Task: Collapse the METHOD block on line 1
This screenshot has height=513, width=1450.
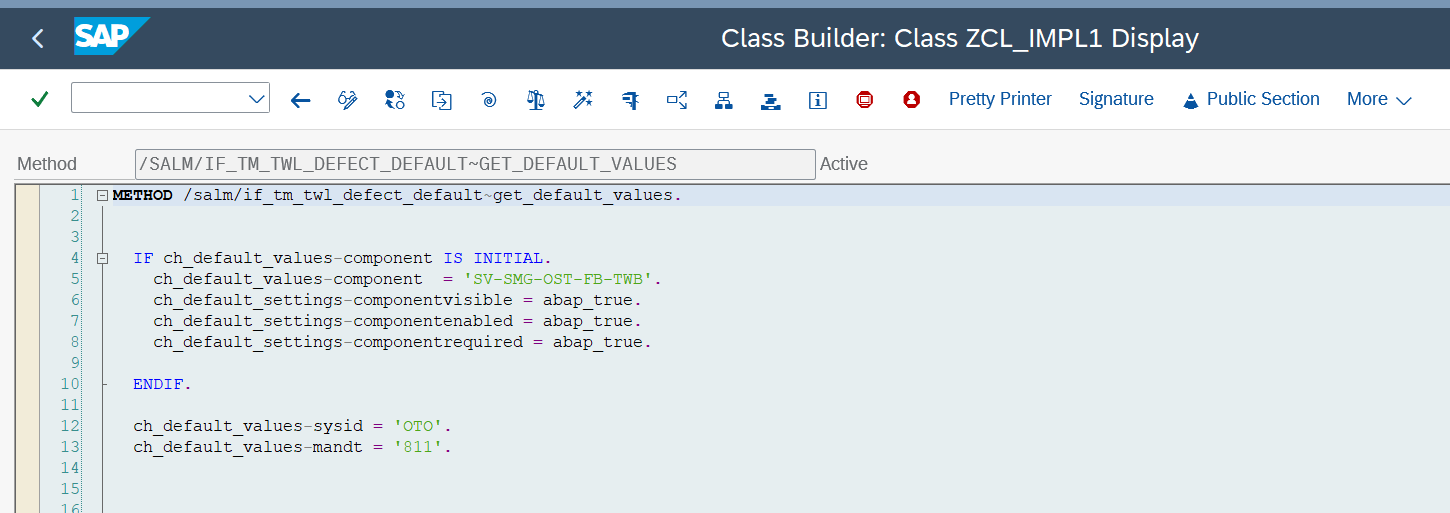Action: coord(102,196)
